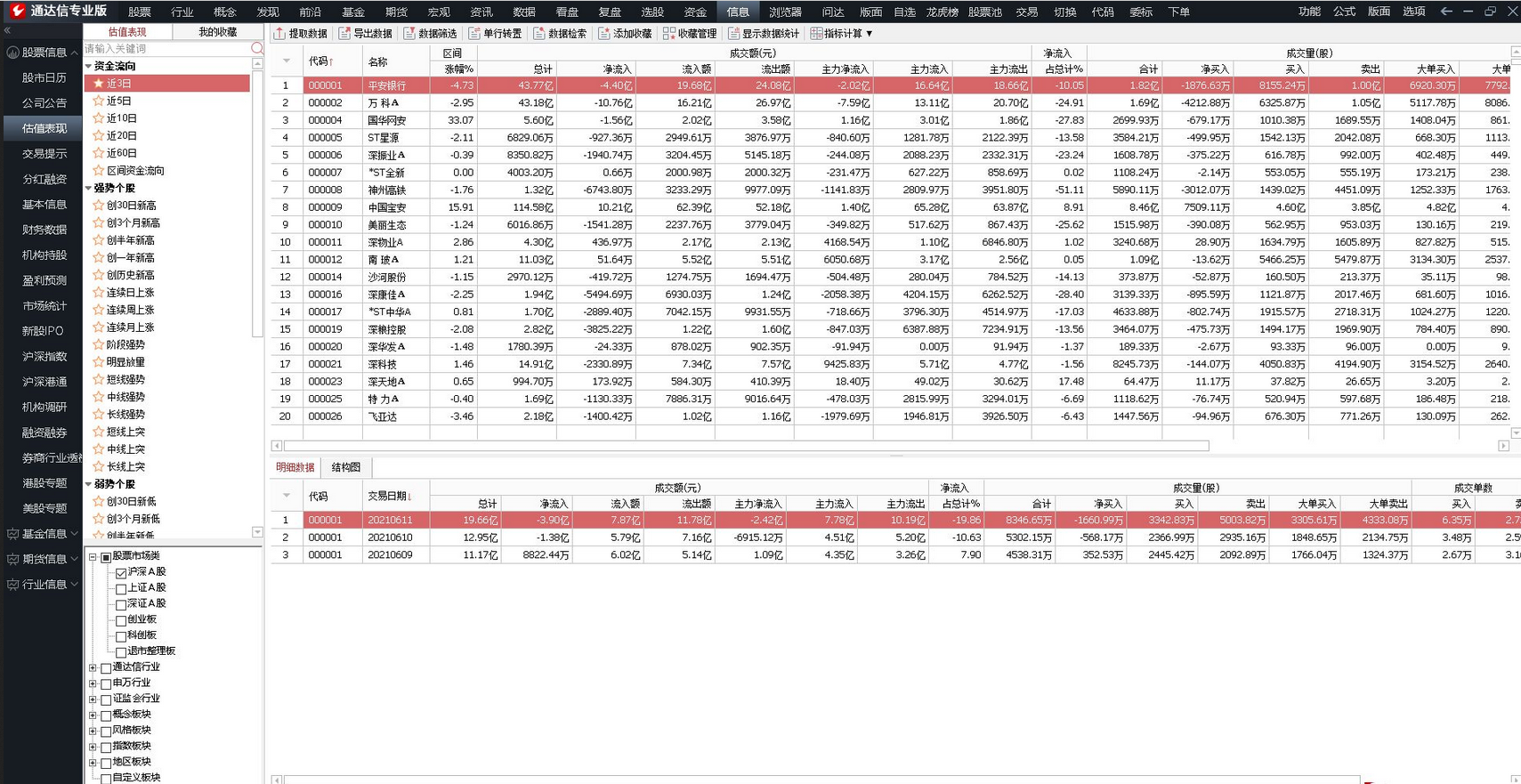Image resolution: width=1521 pixels, height=784 pixels.
Task: Click the indicator list scroll-down arrow
Action: [257, 532]
